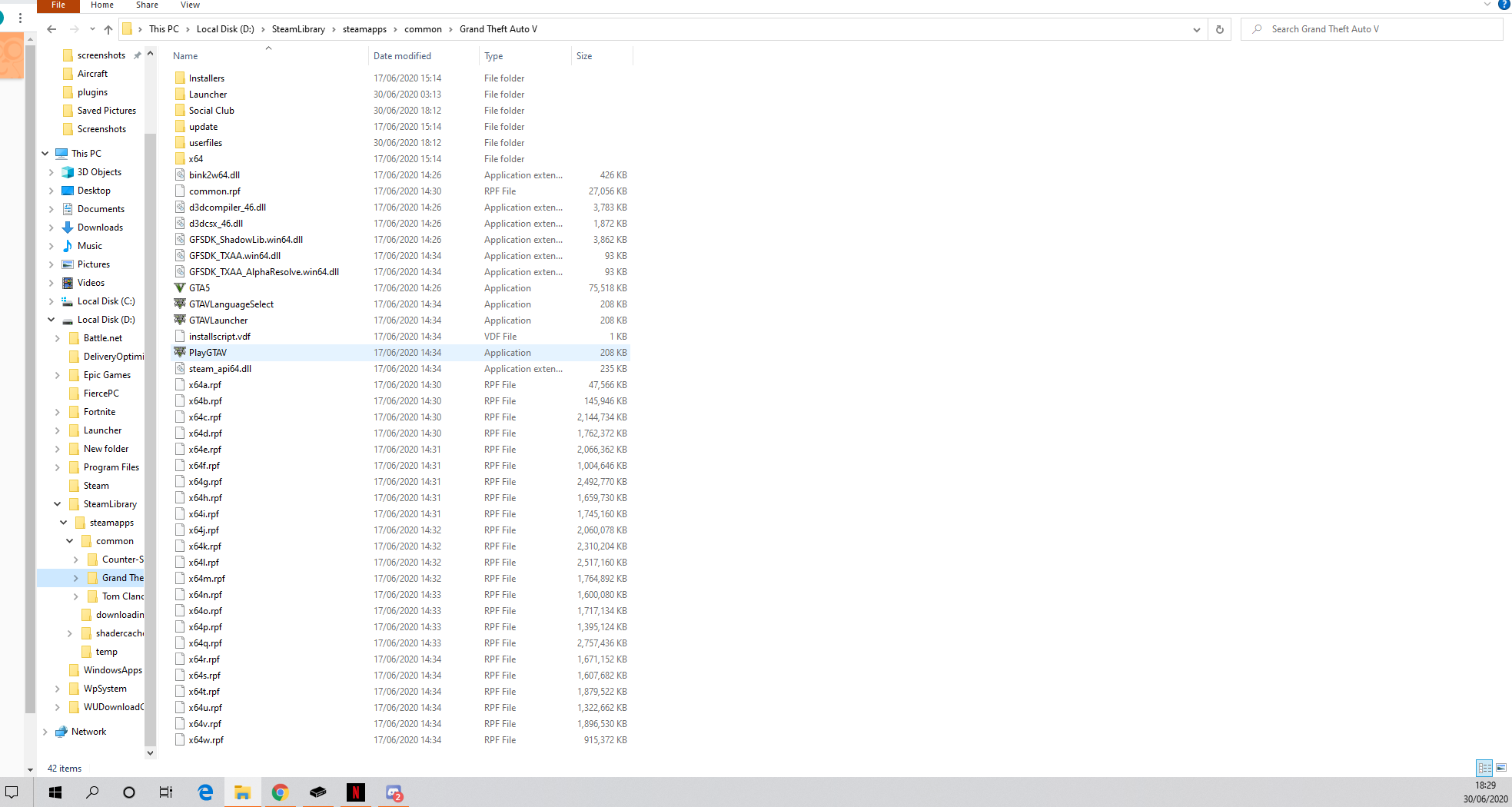Open taskbar search magnifier
Screen dimensions: 1512x807
[92, 792]
